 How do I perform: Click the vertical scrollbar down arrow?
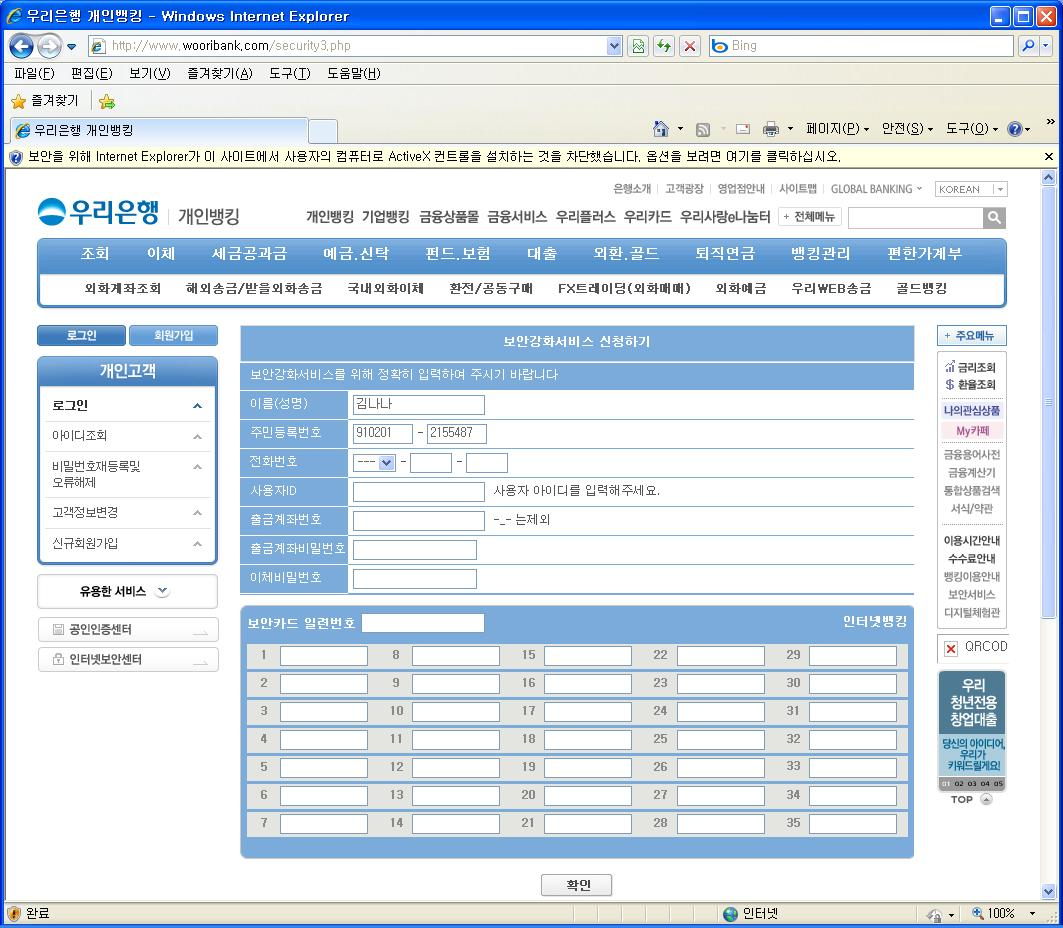pyautogui.click(x=1048, y=891)
